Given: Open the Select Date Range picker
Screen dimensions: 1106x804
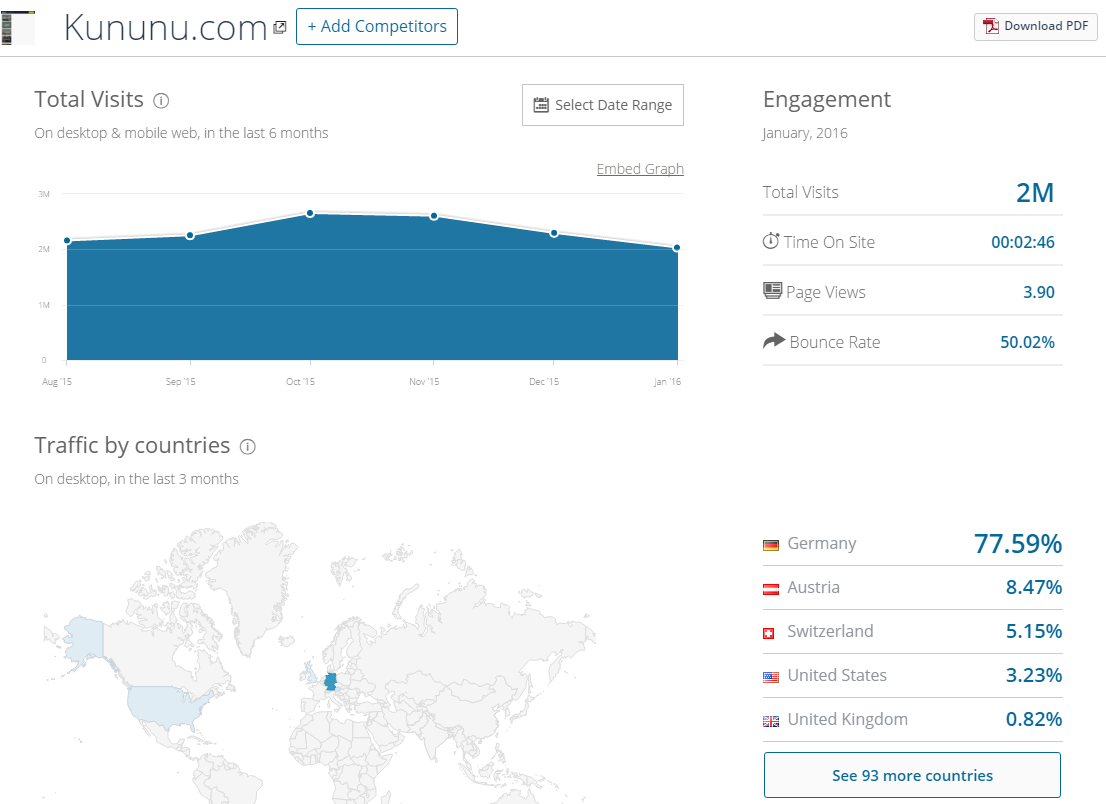Looking at the screenshot, I should pyautogui.click(x=602, y=104).
